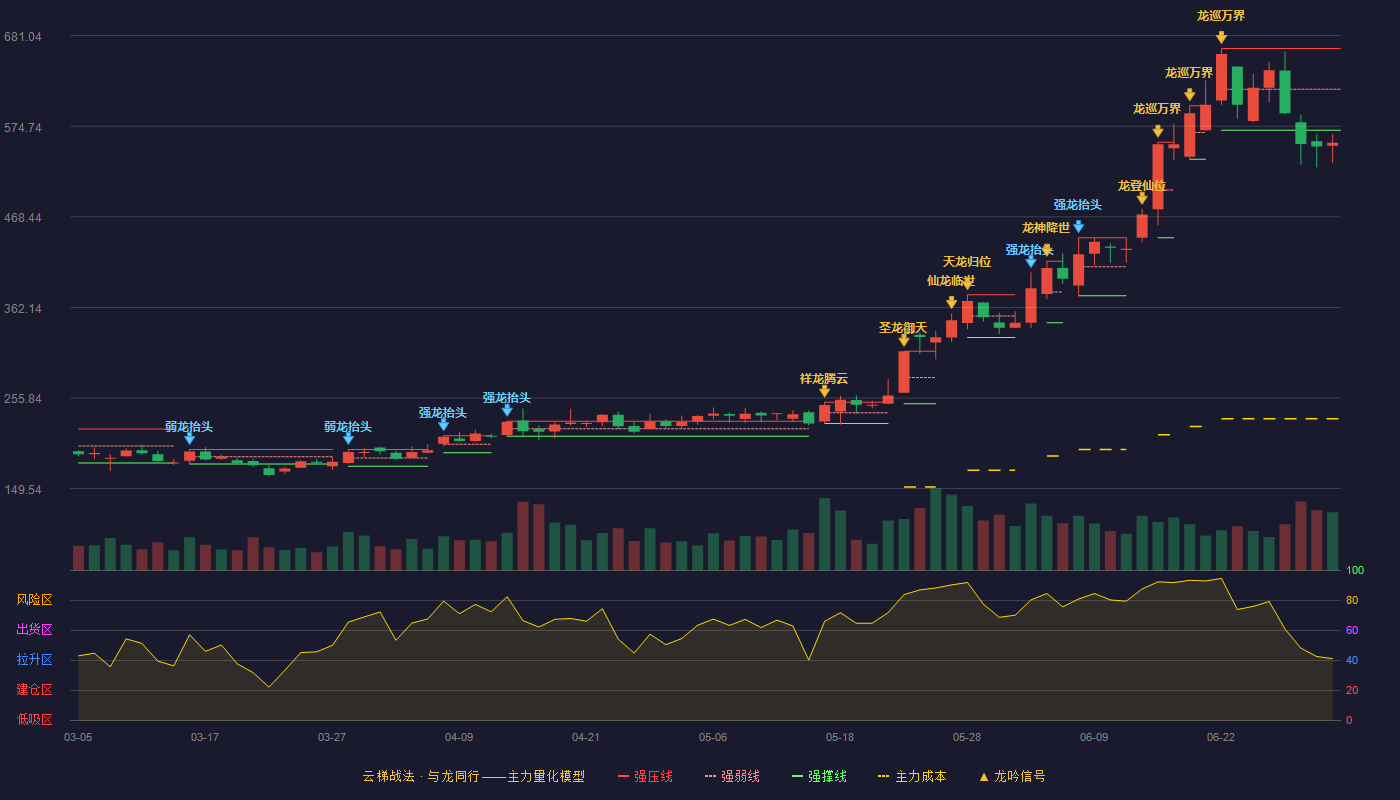Click the 149.54 price axis label
1400x800 pixels.
pos(23,490)
